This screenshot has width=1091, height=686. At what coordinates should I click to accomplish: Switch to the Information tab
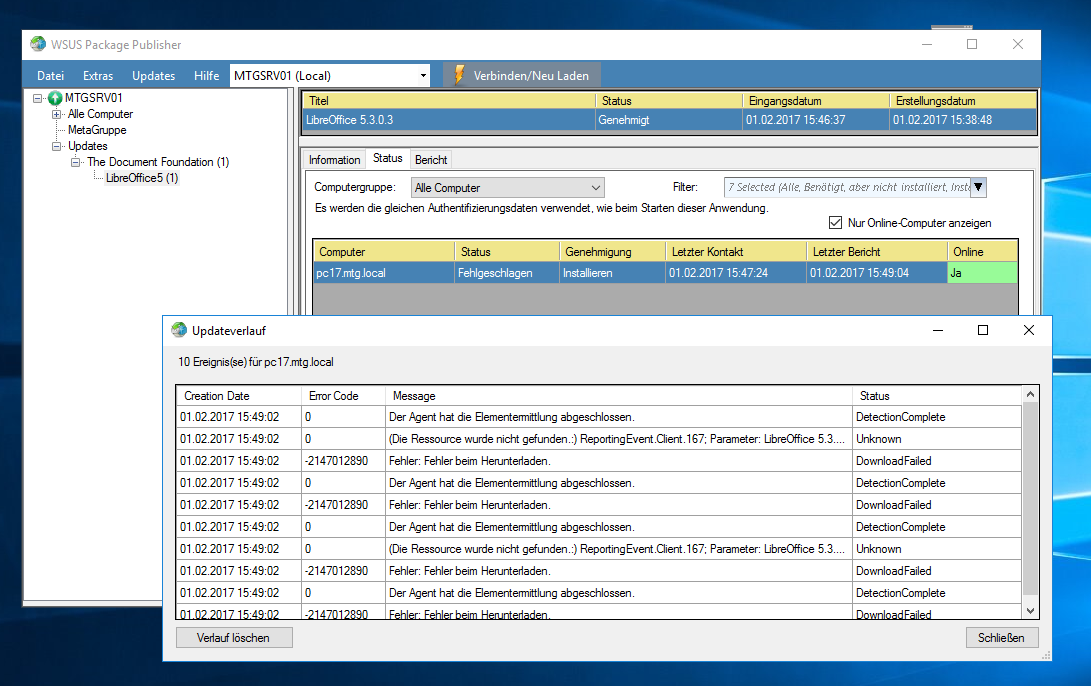335,159
